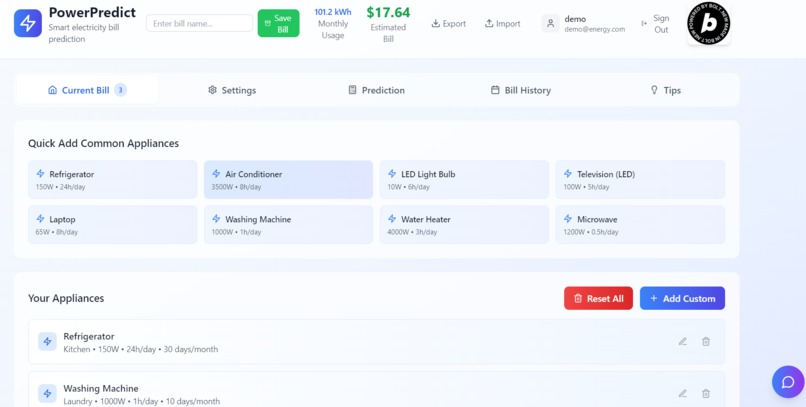Click Sign Out
Viewport: 806px width, 407px height.
(x=655, y=24)
